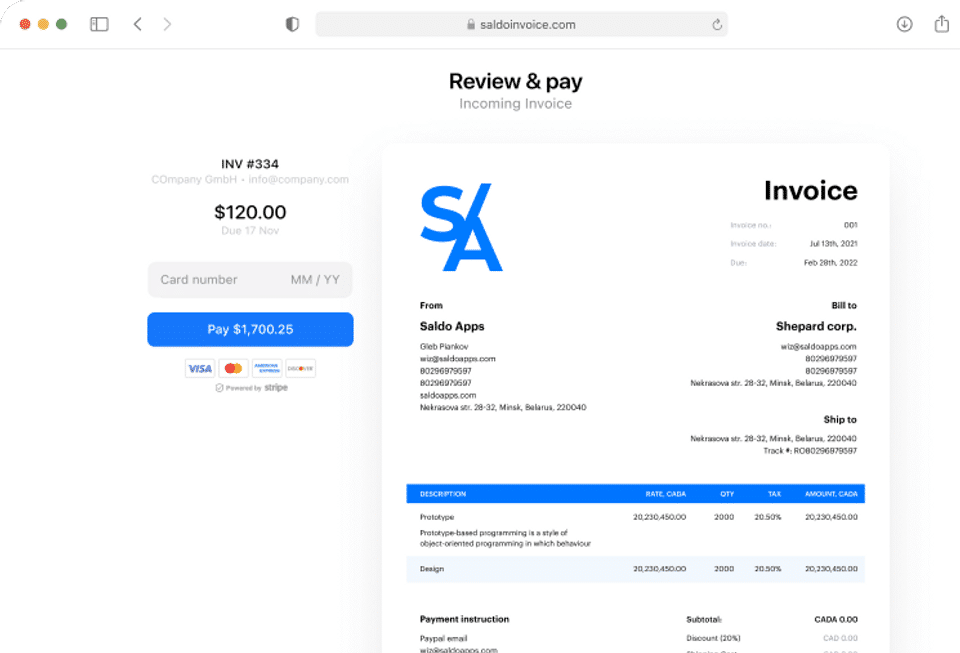Click the Payment instruction heading
The width and height of the screenshot is (960, 653).
464,619
